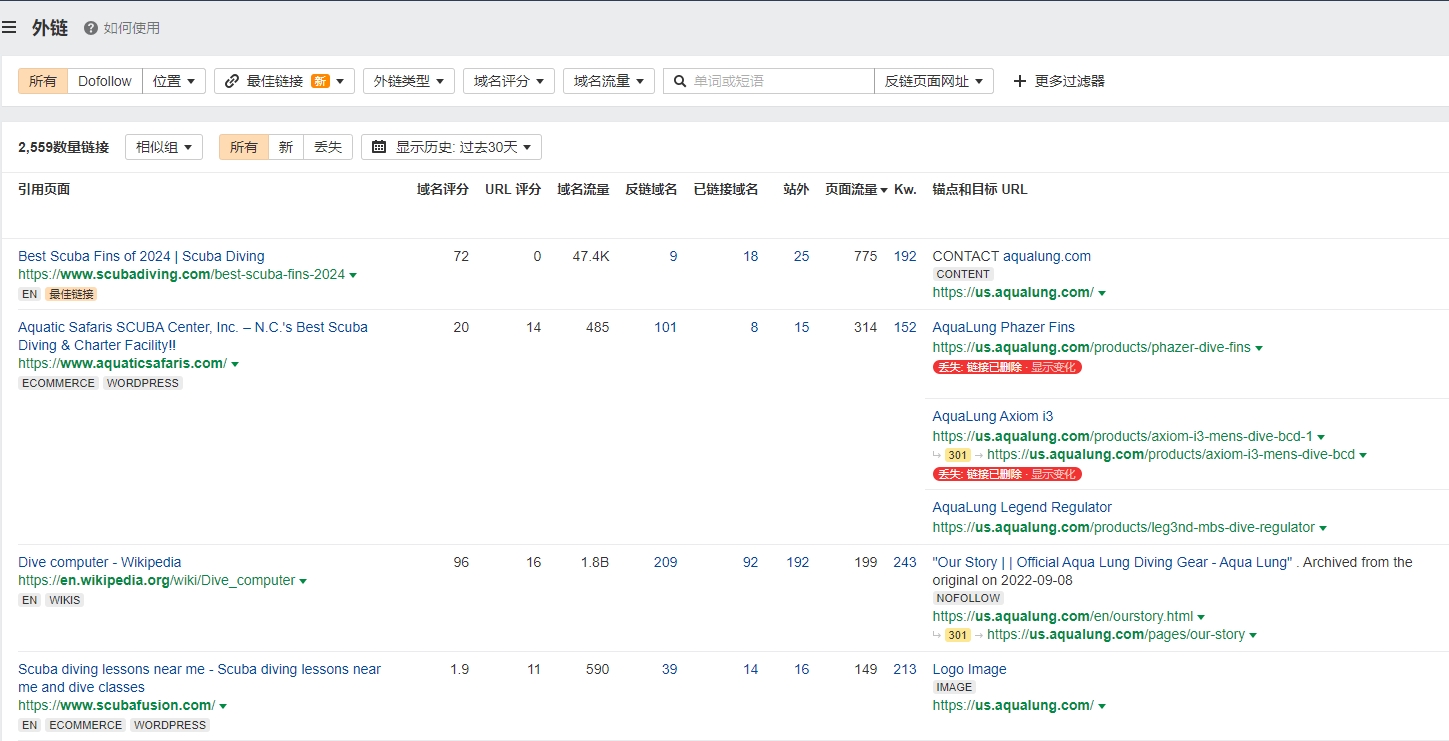Screen dimensions: 1449x741
Task: Expand aquaticsafaris.com URL dropdown arrow
Action: coord(235,364)
